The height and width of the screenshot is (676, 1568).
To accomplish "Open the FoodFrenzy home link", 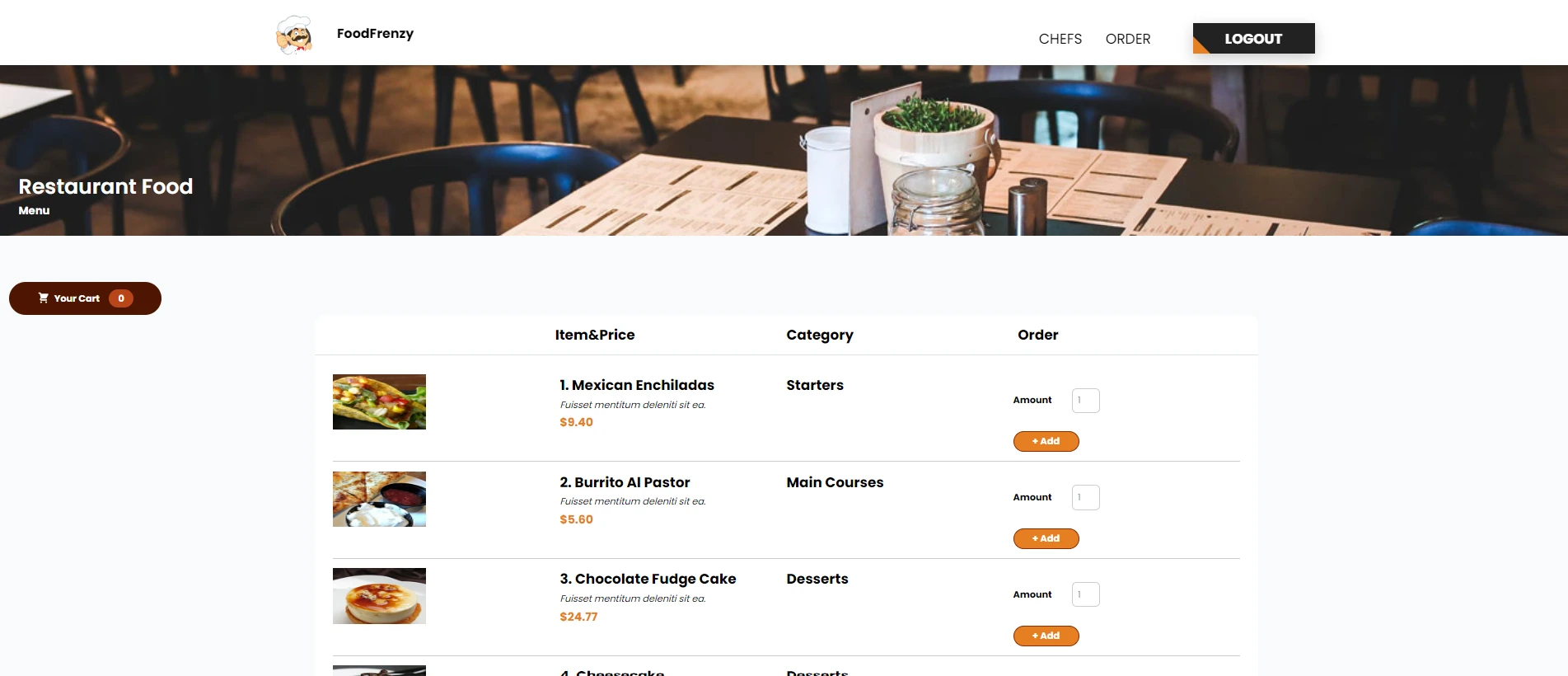I will 375,33.
